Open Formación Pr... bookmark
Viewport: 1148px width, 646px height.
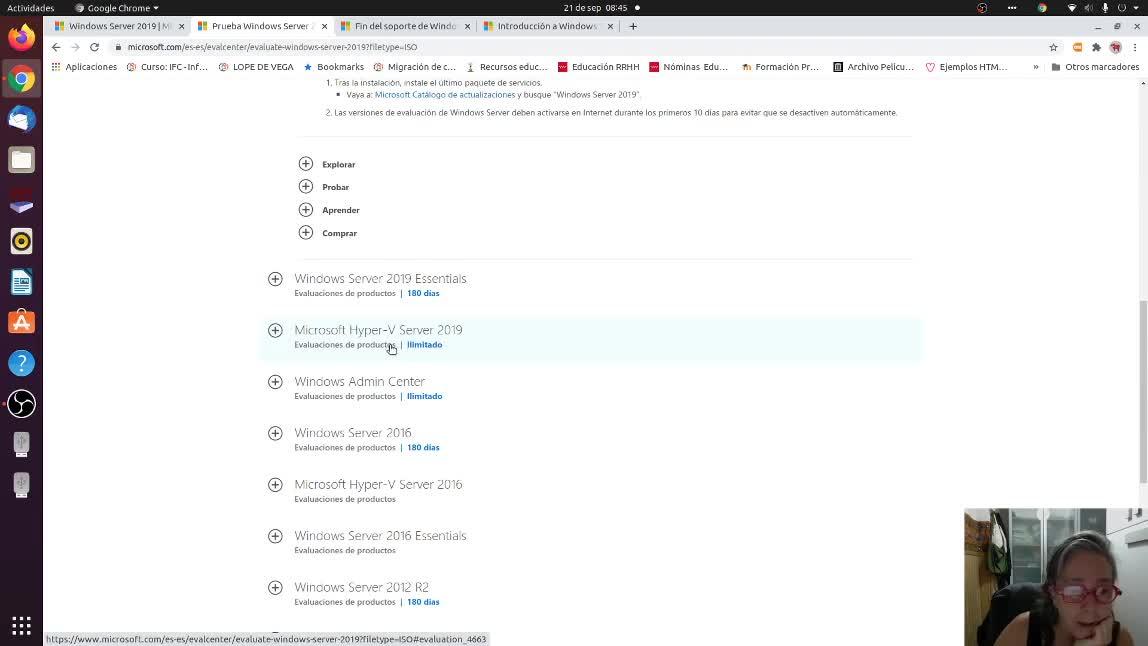(780, 67)
